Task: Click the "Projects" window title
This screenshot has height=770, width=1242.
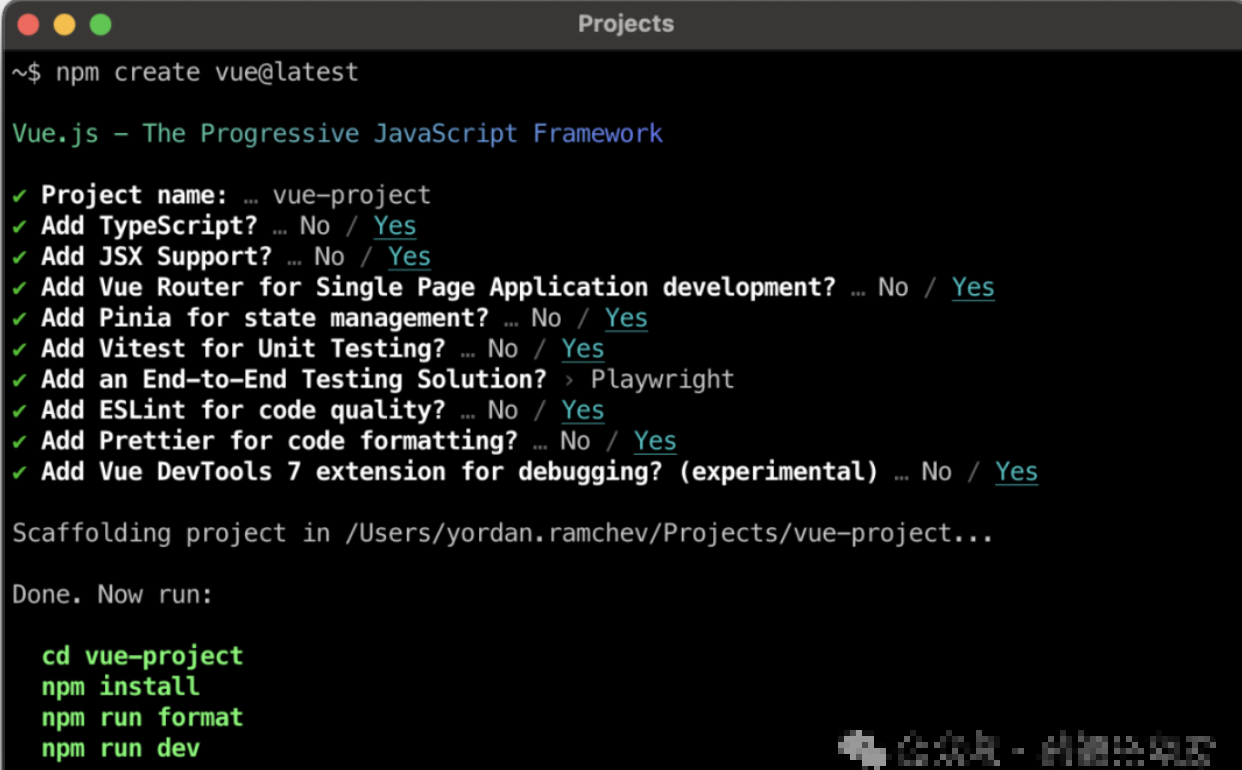Action: coord(626,24)
